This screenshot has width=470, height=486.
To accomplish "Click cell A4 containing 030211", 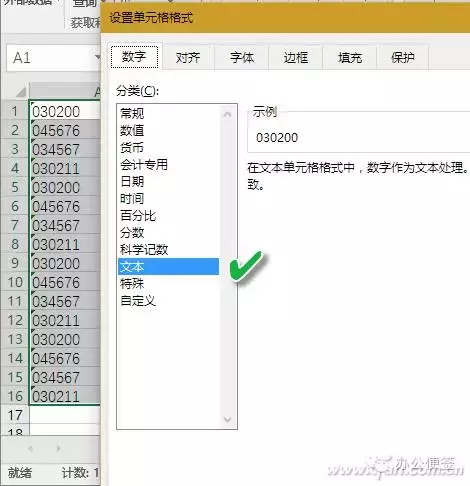I will click(x=65, y=168).
